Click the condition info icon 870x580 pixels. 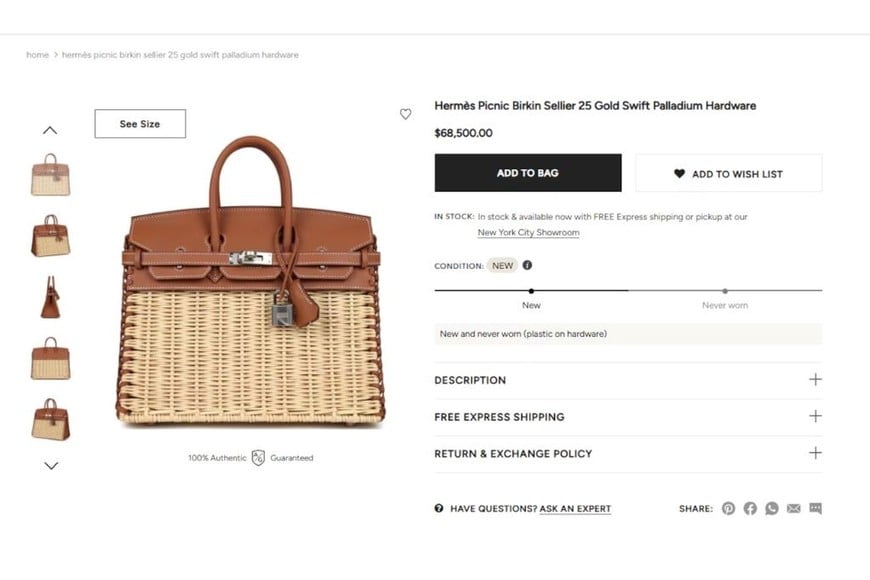[527, 266]
